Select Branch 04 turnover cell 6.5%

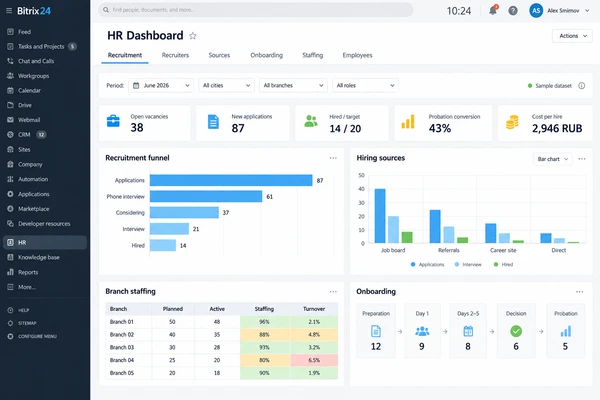click(x=314, y=360)
